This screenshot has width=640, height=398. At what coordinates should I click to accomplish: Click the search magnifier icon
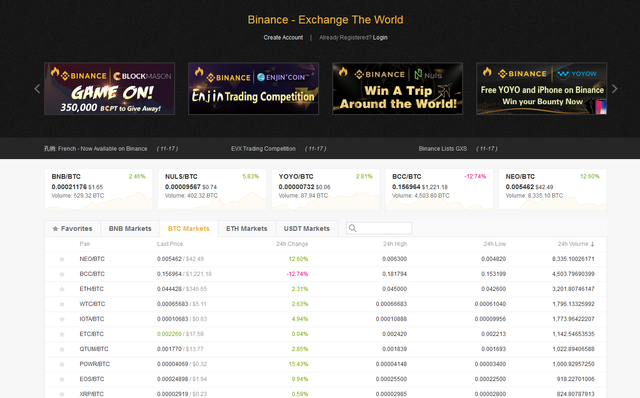[x=353, y=228]
